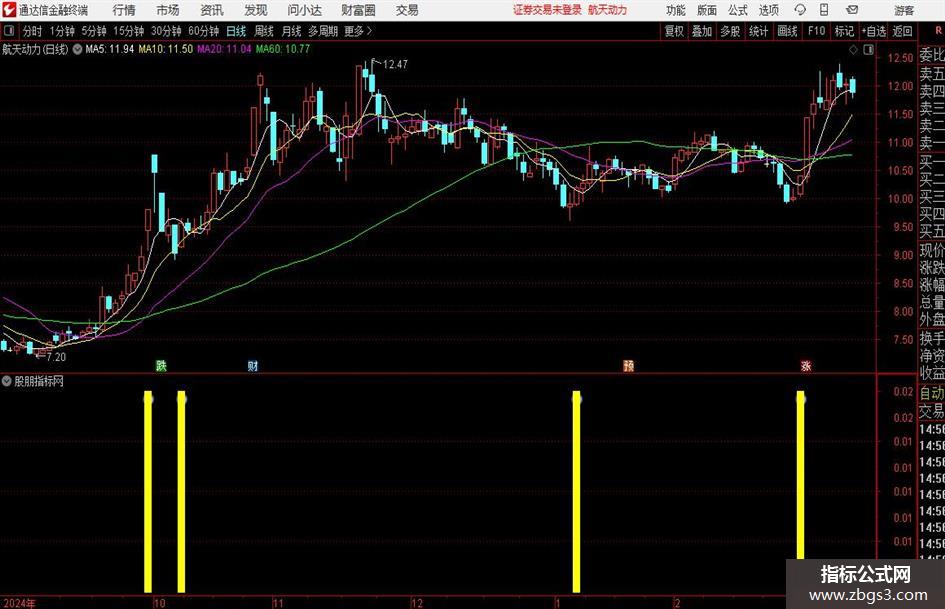Open the 画线 drawing tools

[787, 31]
